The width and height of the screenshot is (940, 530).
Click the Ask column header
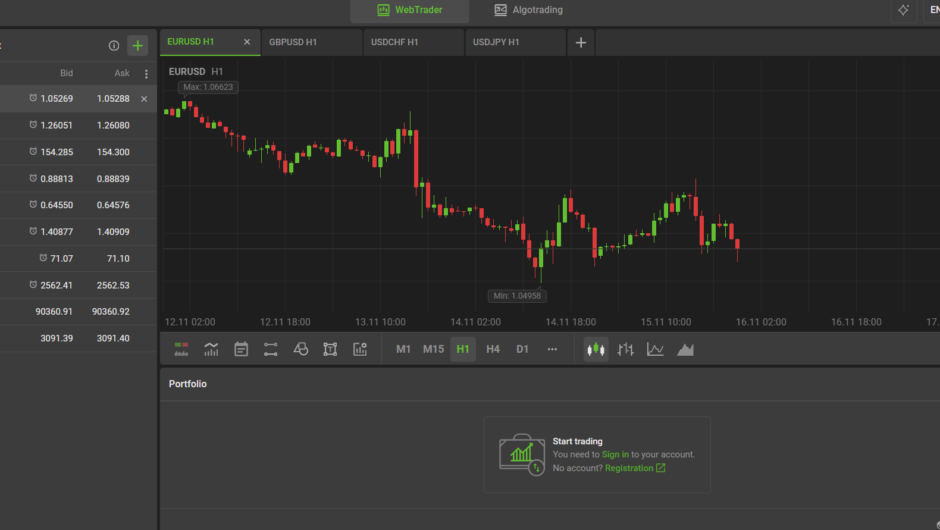(122, 73)
